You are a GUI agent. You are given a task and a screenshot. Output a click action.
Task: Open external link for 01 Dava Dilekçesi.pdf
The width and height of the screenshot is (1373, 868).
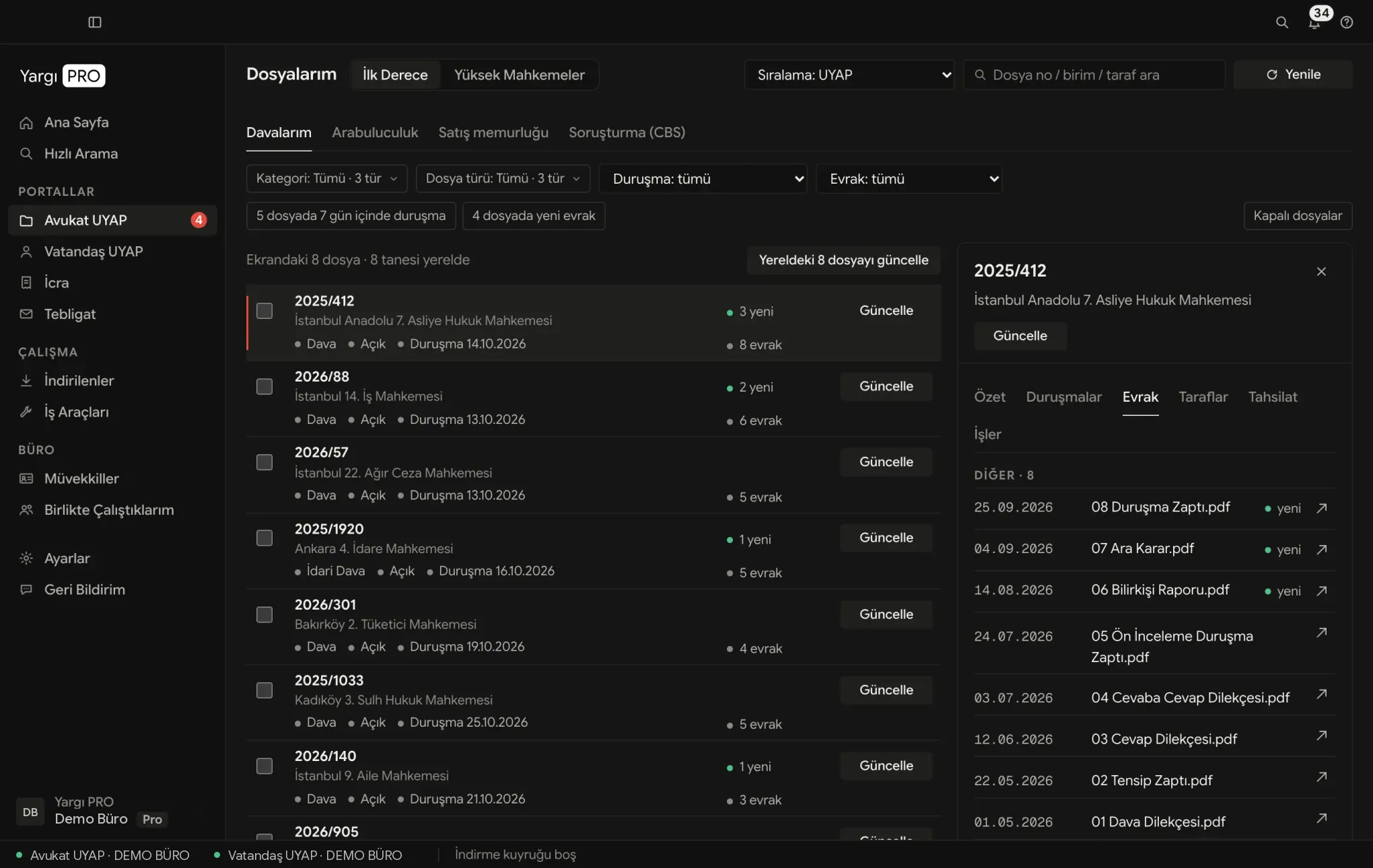tap(1322, 818)
